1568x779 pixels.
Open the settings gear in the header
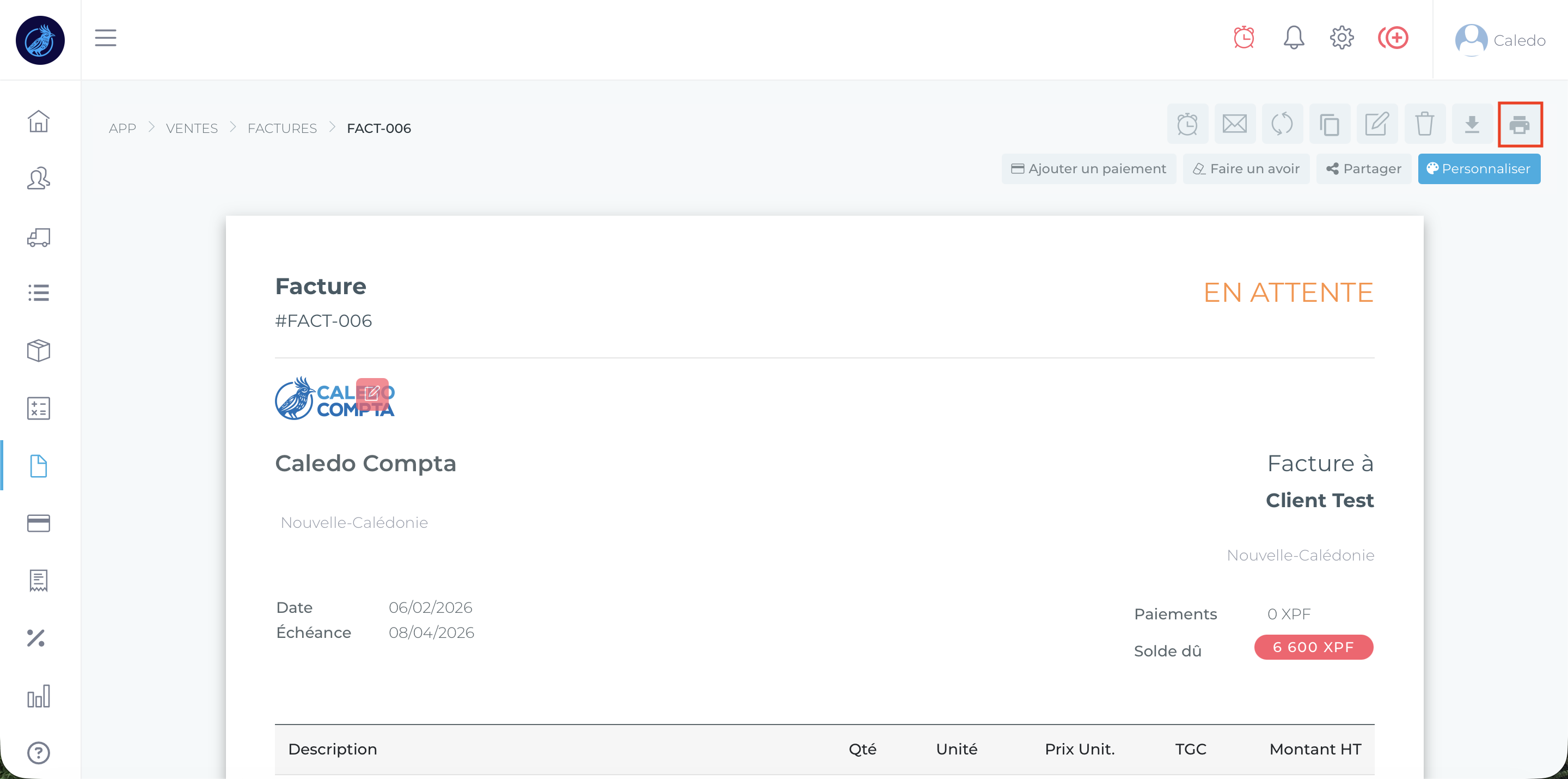(x=1342, y=38)
